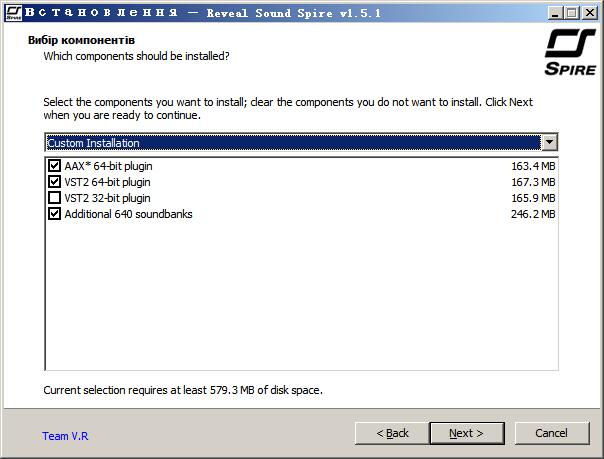
Task: Close the installer window
Action: 589,13
